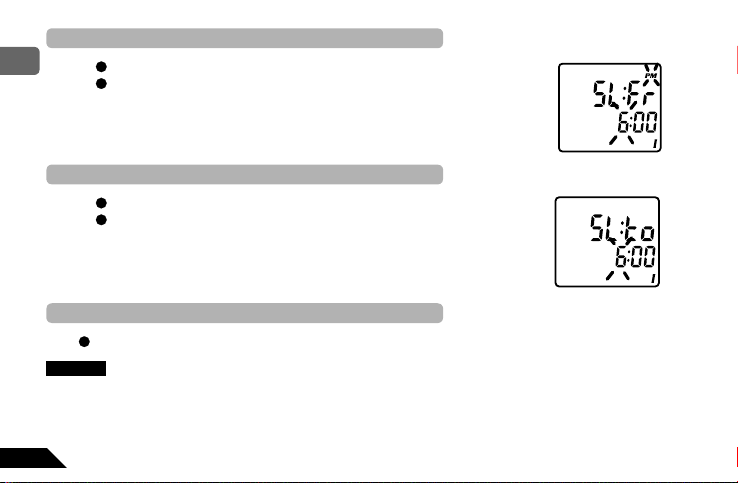The width and height of the screenshot is (738, 483).
Task: Click the second bullet under the middle bar
Action: [101, 220]
